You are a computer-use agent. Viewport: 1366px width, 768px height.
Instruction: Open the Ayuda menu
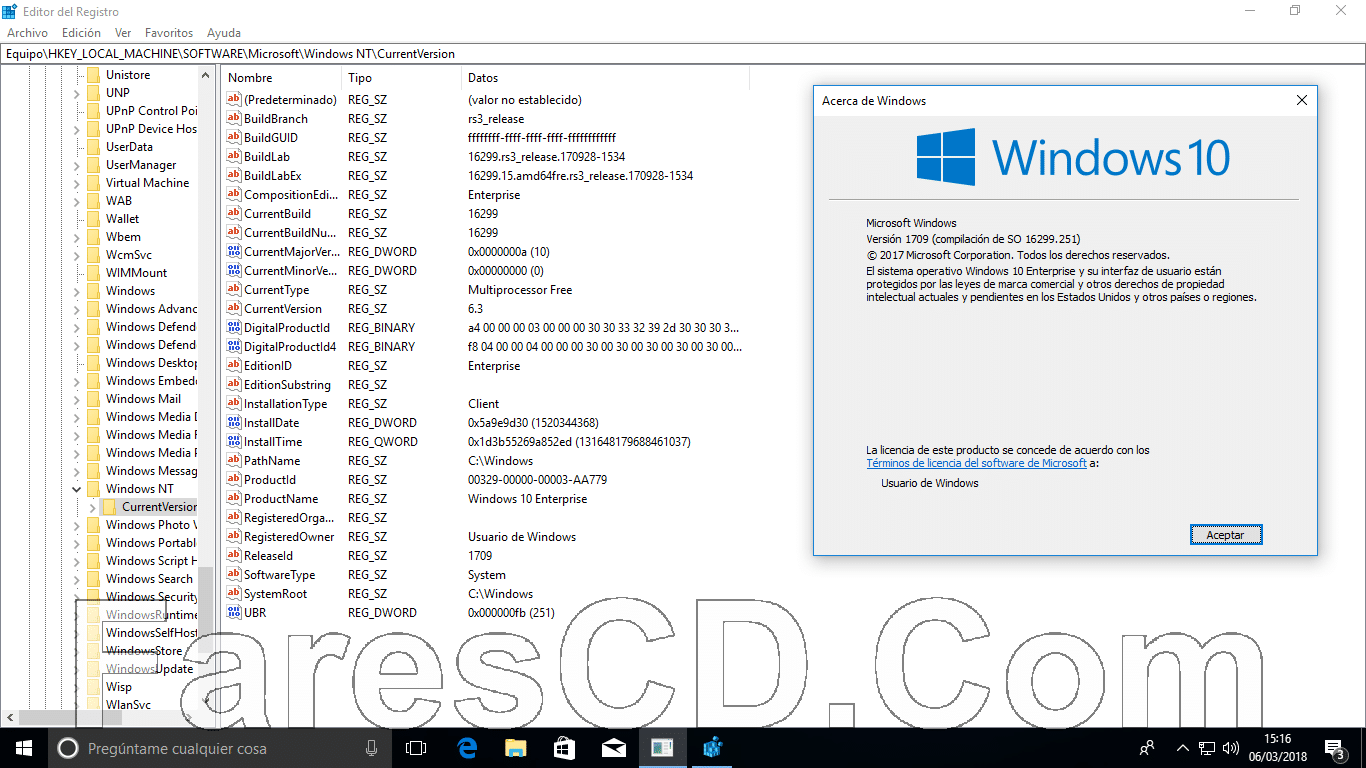coord(223,33)
